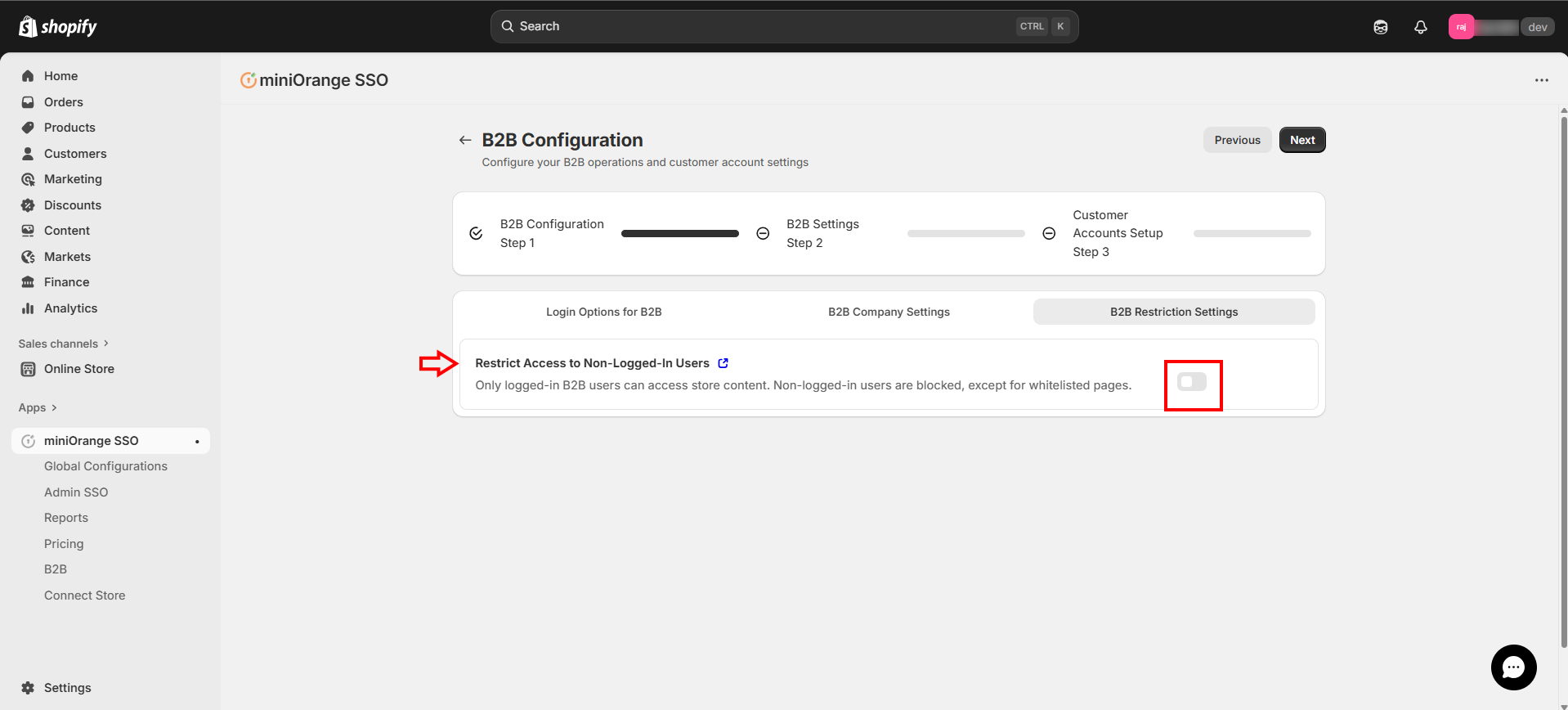
Task: Click the Marketing target icon
Action: (x=28, y=179)
